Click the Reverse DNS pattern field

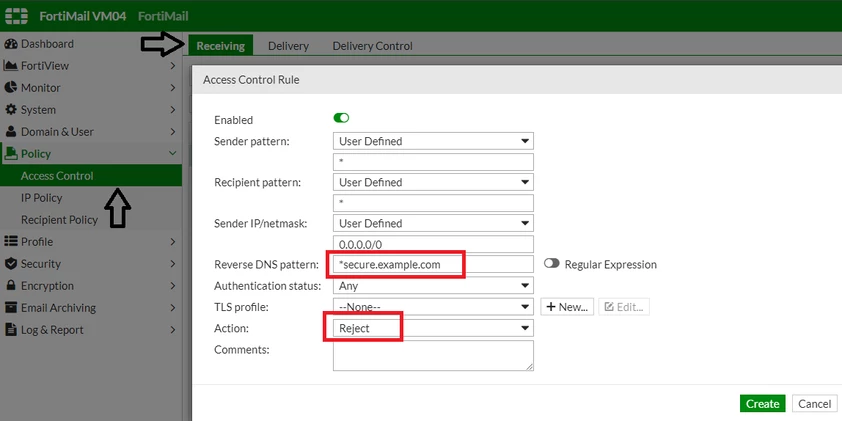433,264
